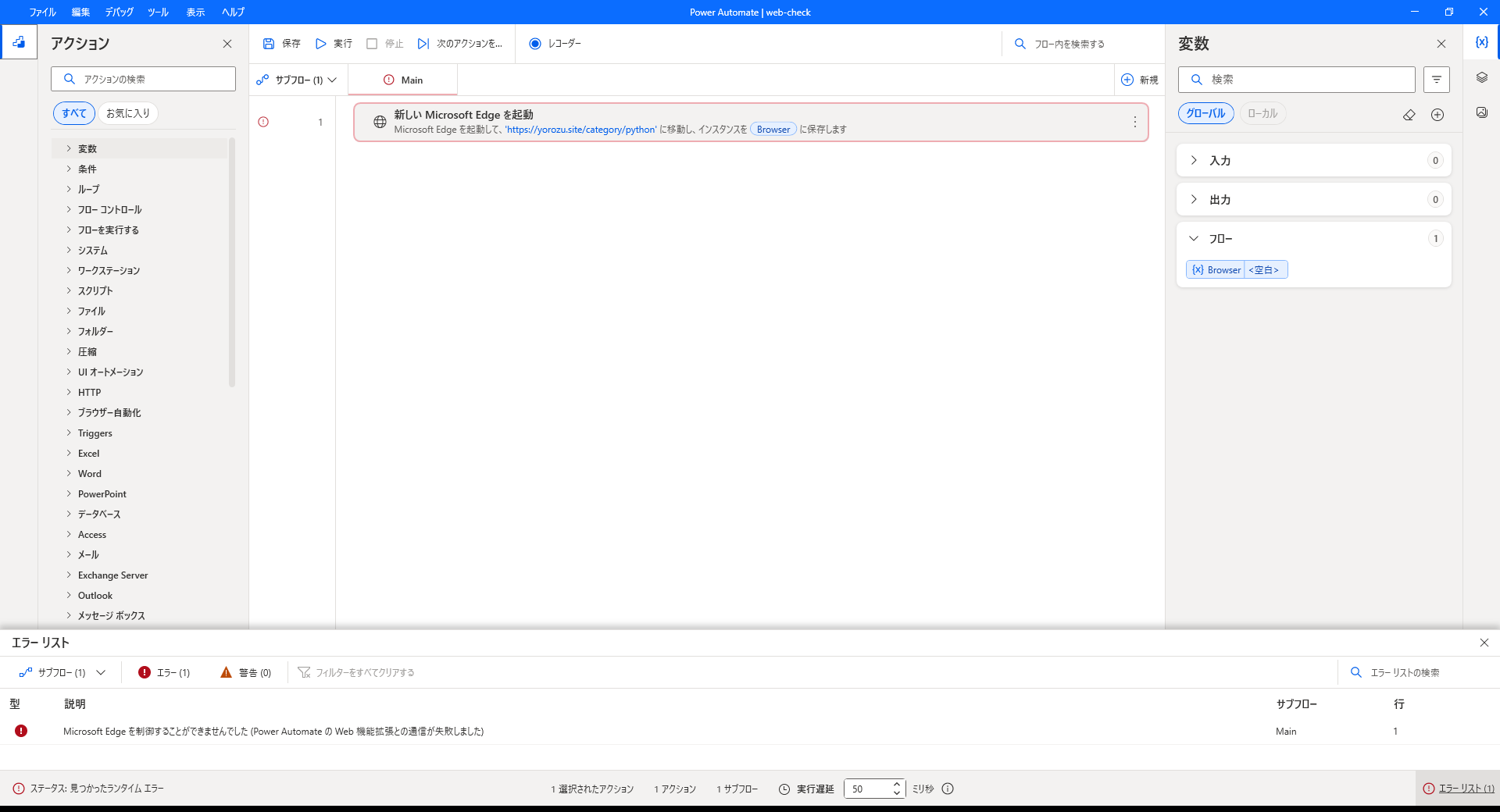Open the 編集 menu

pos(80,12)
